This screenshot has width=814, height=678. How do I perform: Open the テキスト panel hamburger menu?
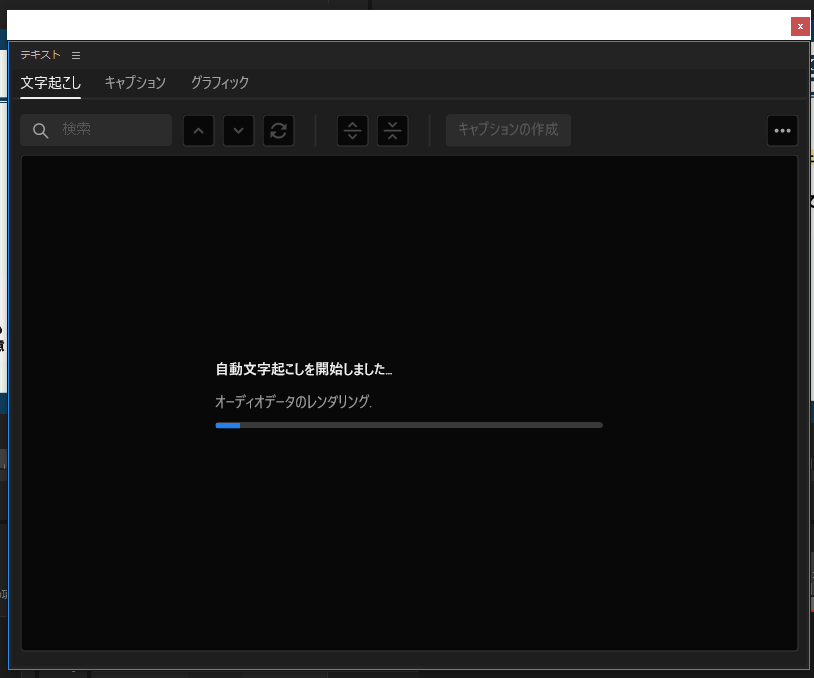point(76,55)
